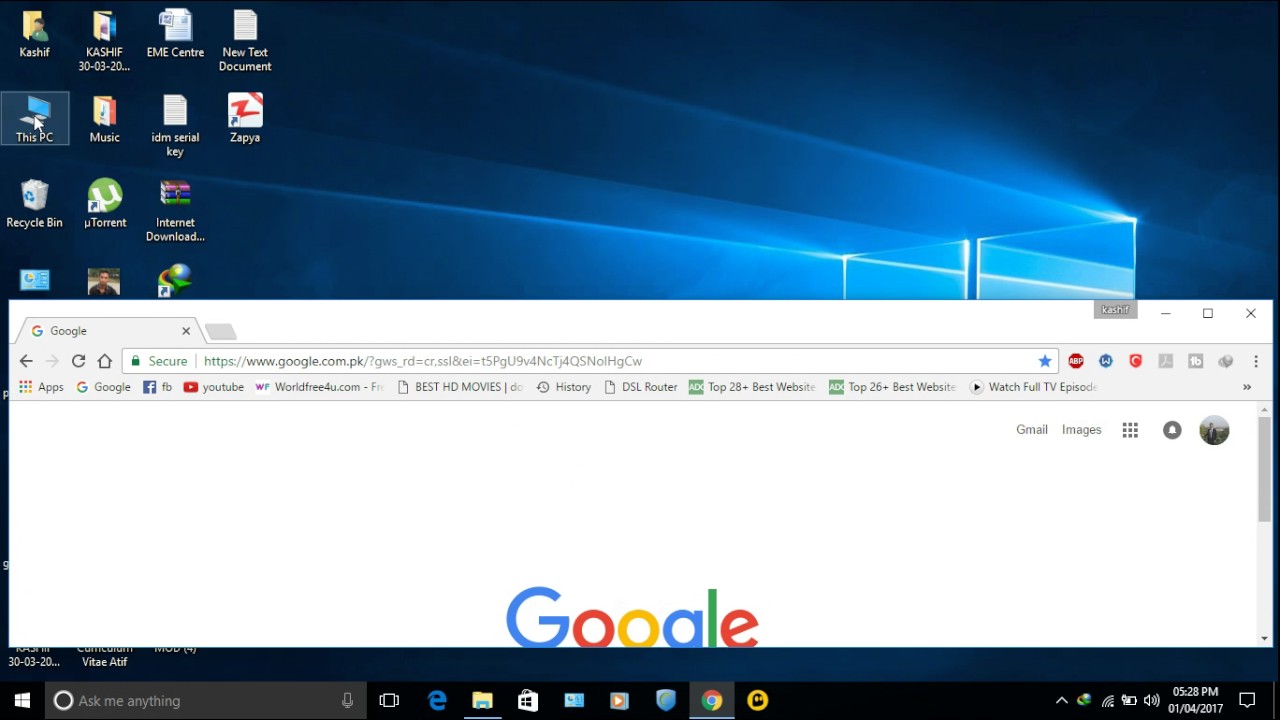Viewport: 1280px width, 720px height.
Task: Click the bookmark star in address bar
Action: [1045, 361]
